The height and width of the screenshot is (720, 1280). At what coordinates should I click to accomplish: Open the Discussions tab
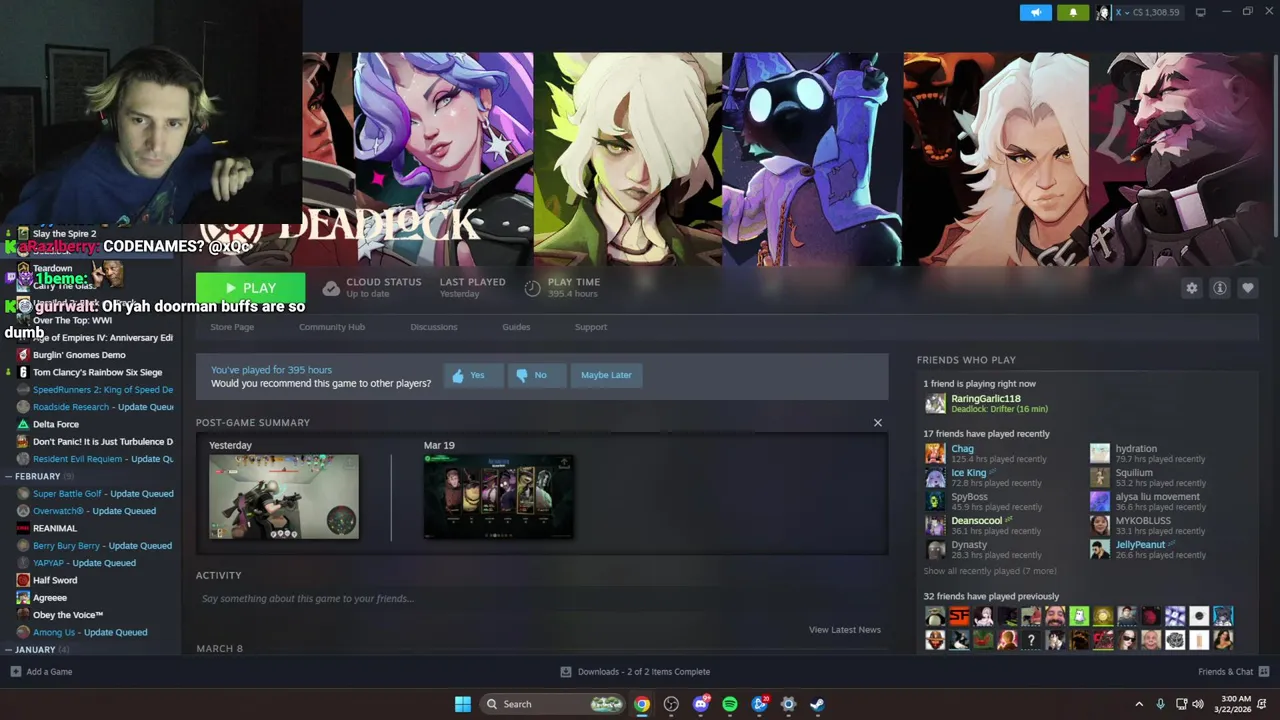point(434,327)
